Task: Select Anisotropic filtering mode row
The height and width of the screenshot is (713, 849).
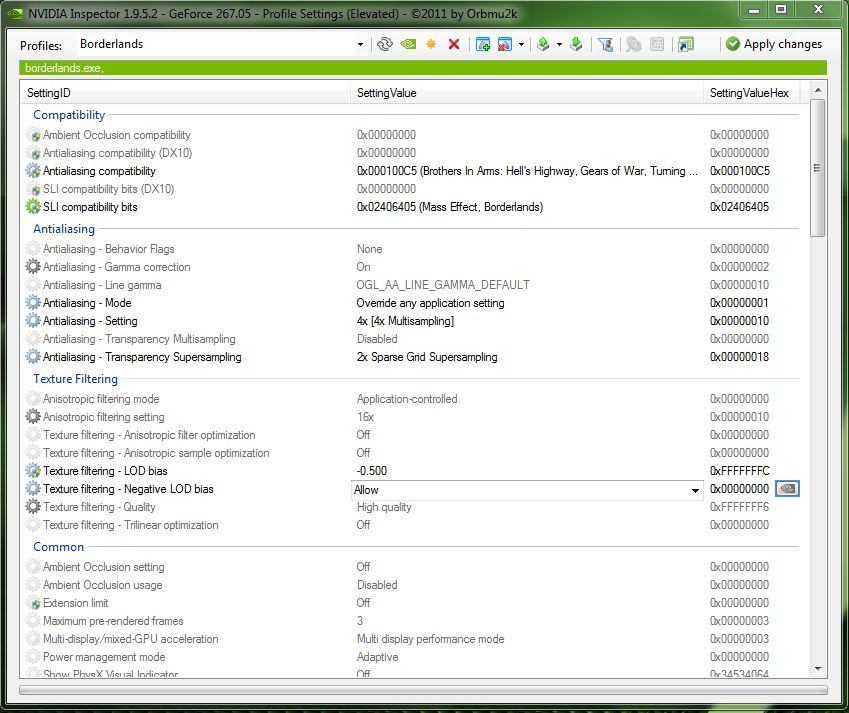Action: click(x=412, y=399)
